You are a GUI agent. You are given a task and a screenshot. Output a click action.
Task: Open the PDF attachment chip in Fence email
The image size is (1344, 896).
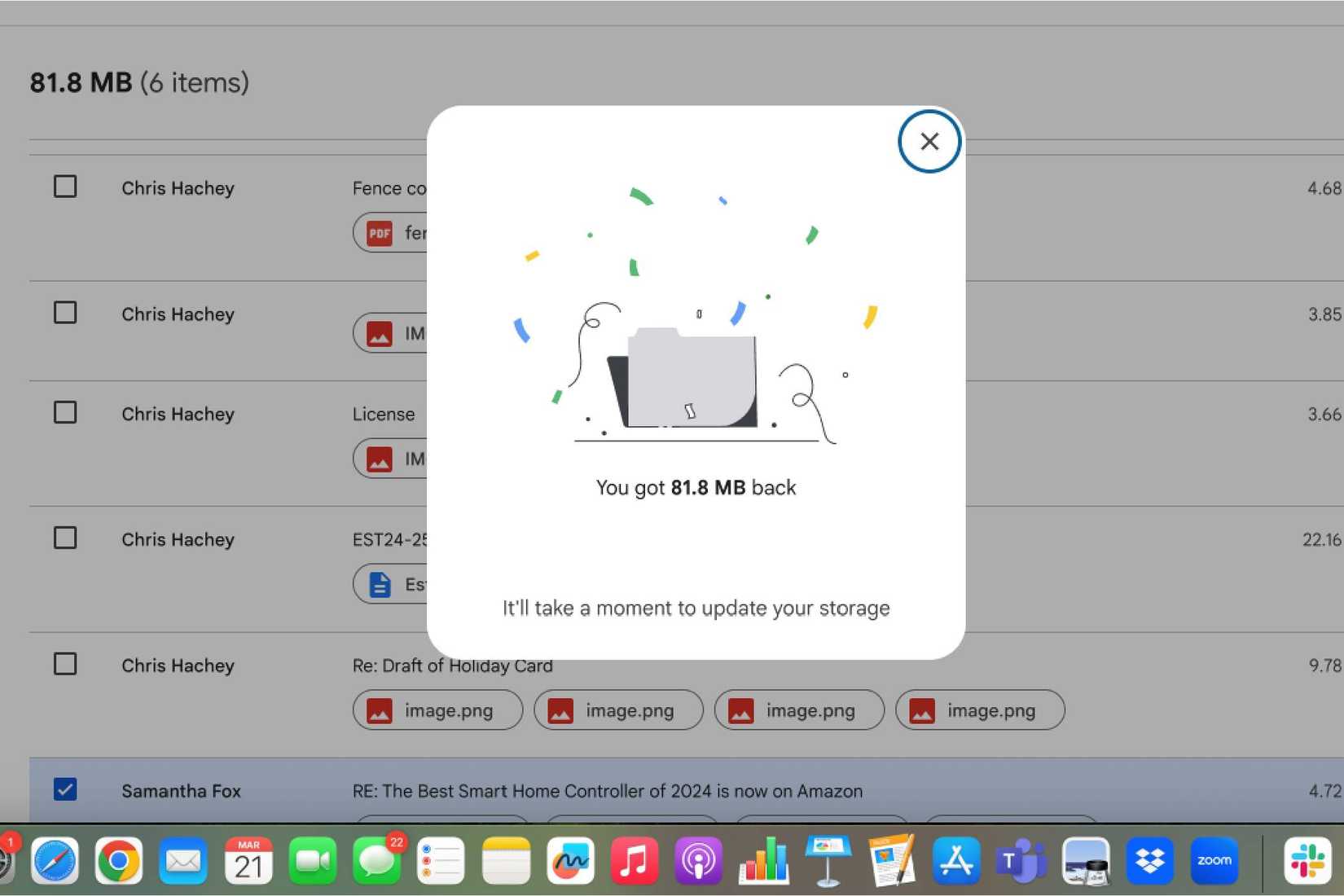[x=391, y=233]
